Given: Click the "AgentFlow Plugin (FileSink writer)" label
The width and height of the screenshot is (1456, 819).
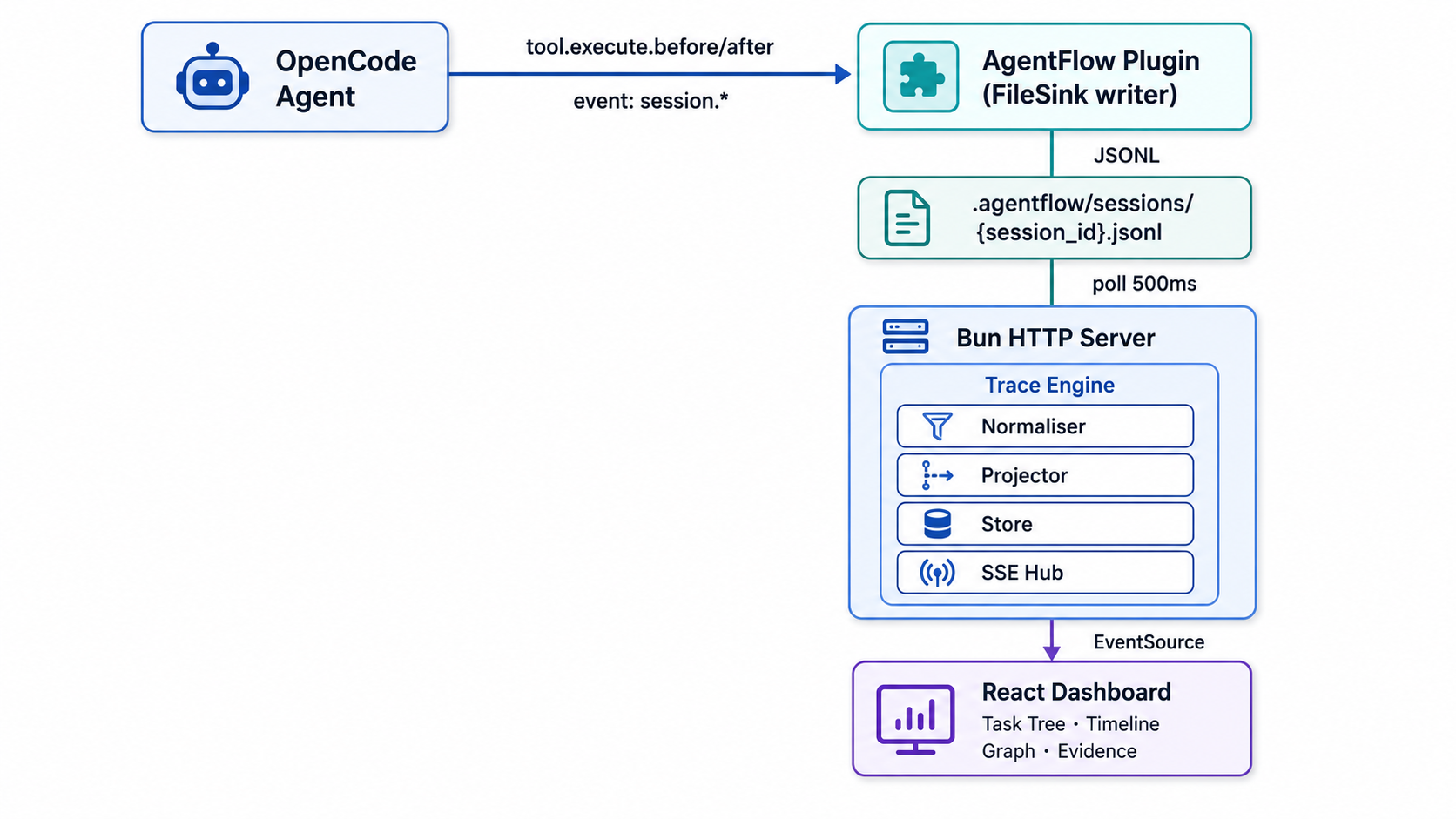Looking at the screenshot, I should pos(1090,77).
